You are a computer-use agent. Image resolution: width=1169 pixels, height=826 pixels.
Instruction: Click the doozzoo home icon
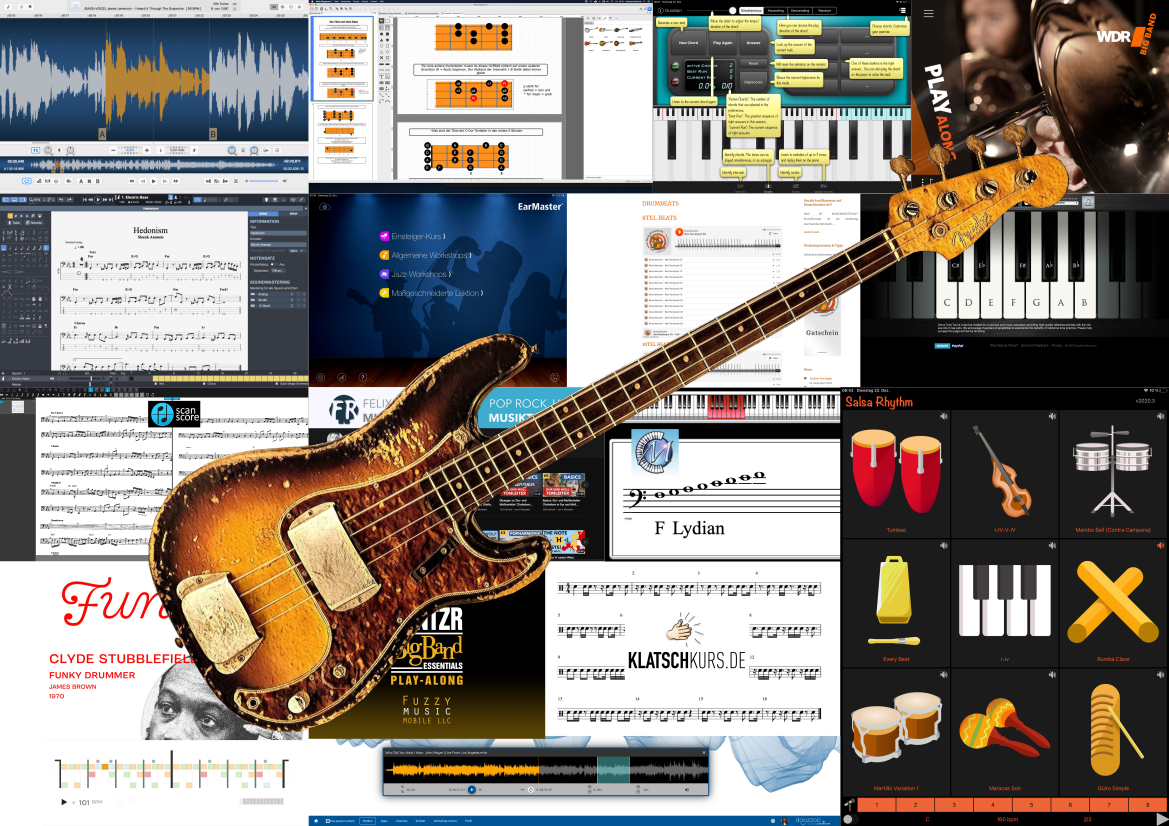point(316,821)
